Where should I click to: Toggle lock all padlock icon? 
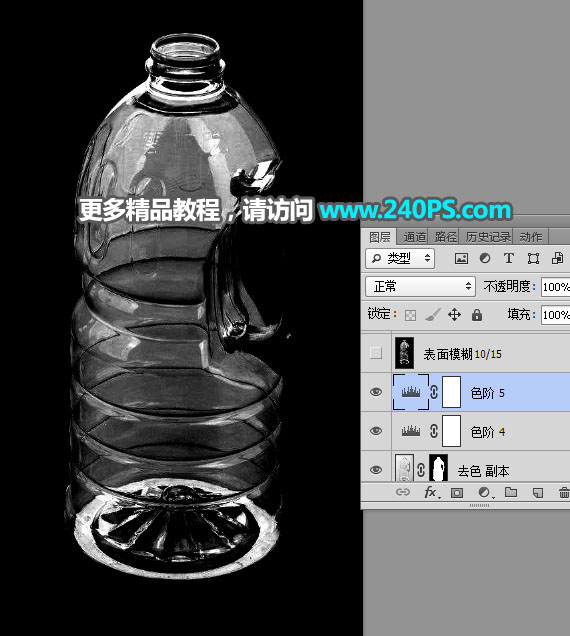477,315
